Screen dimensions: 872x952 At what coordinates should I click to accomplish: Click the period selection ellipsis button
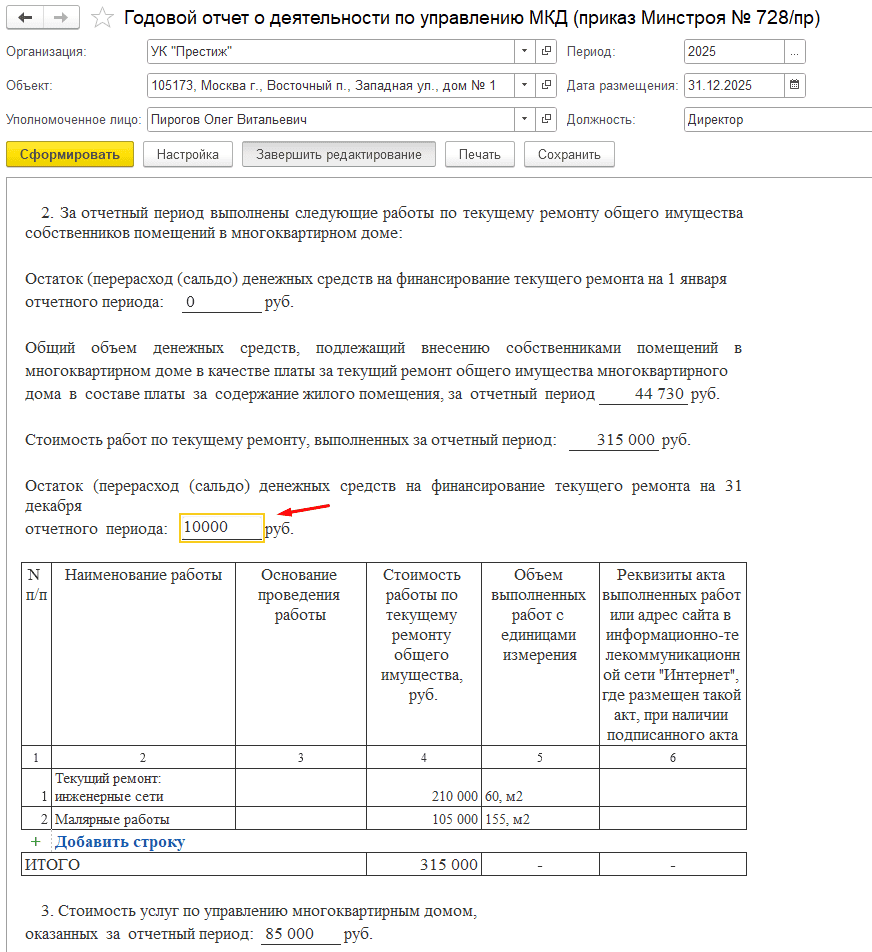tap(794, 51)
